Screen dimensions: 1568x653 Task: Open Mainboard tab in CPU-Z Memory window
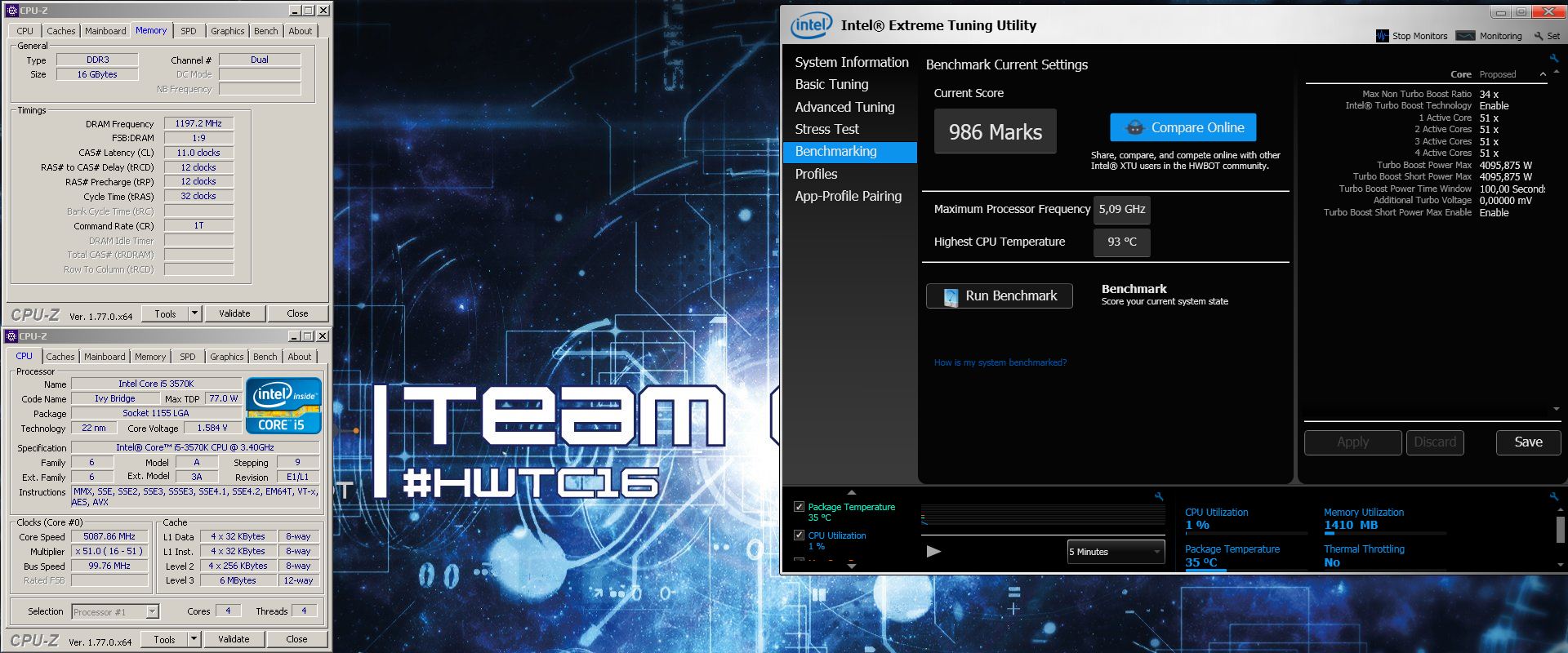[105, 31]
